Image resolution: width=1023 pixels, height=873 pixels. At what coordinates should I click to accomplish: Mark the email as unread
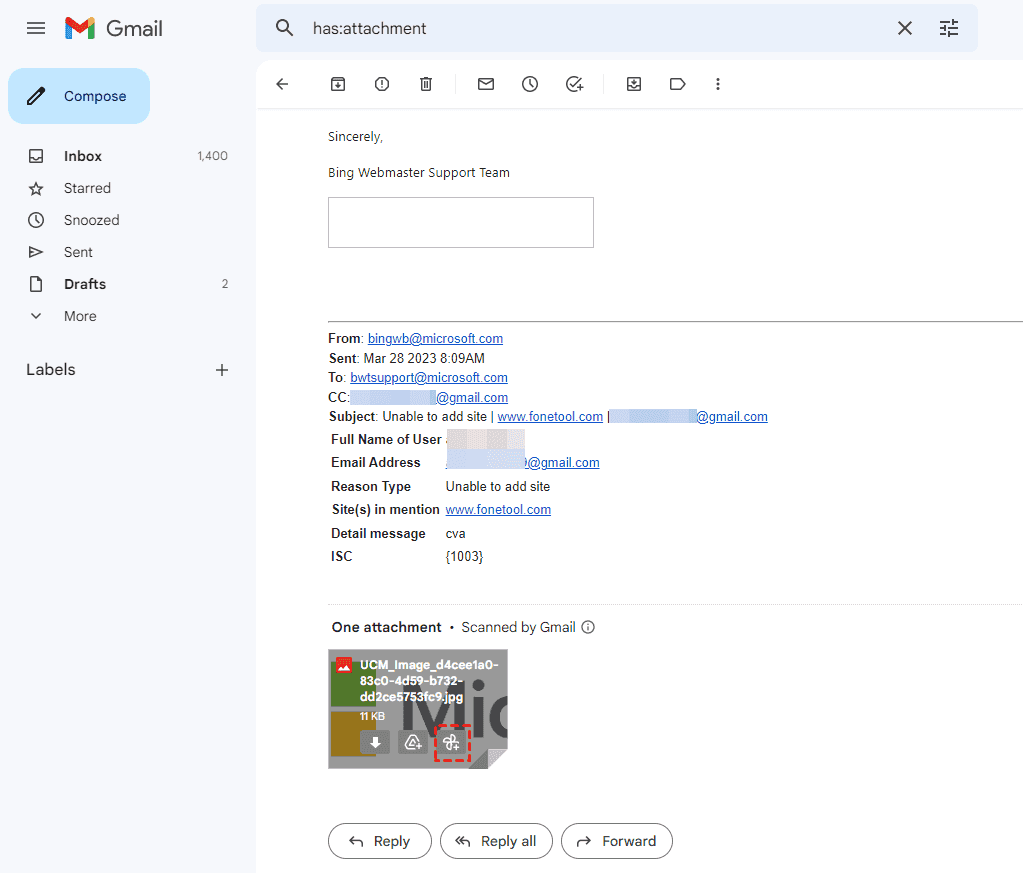(x=485, y=84)
